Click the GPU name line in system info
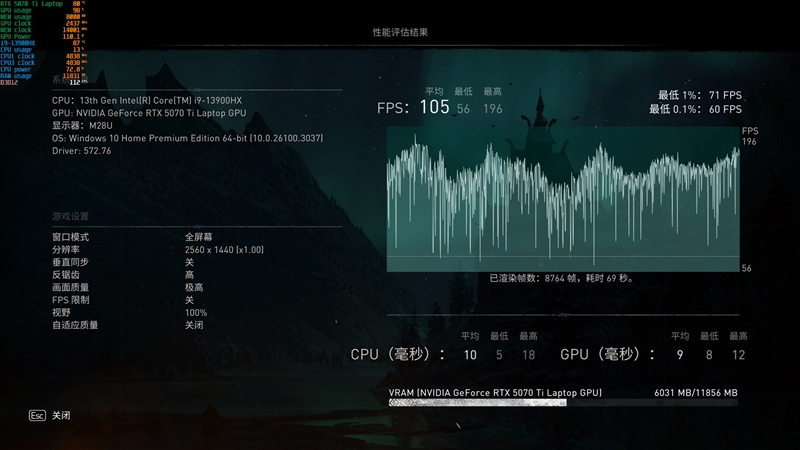800x450 pixels. (149, 113)
